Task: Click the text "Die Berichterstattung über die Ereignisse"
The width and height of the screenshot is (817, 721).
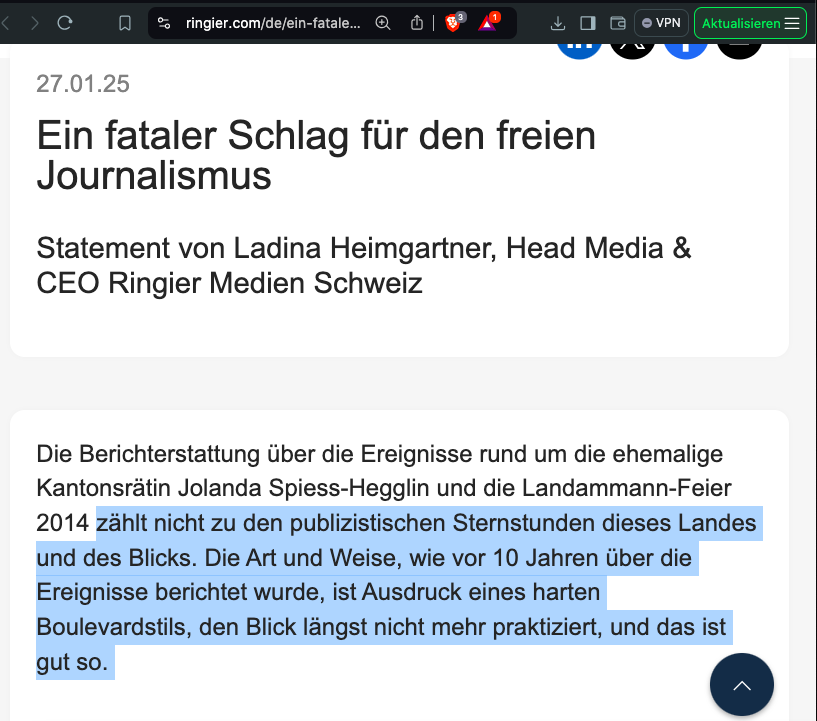Action: [x=254, y=454]
